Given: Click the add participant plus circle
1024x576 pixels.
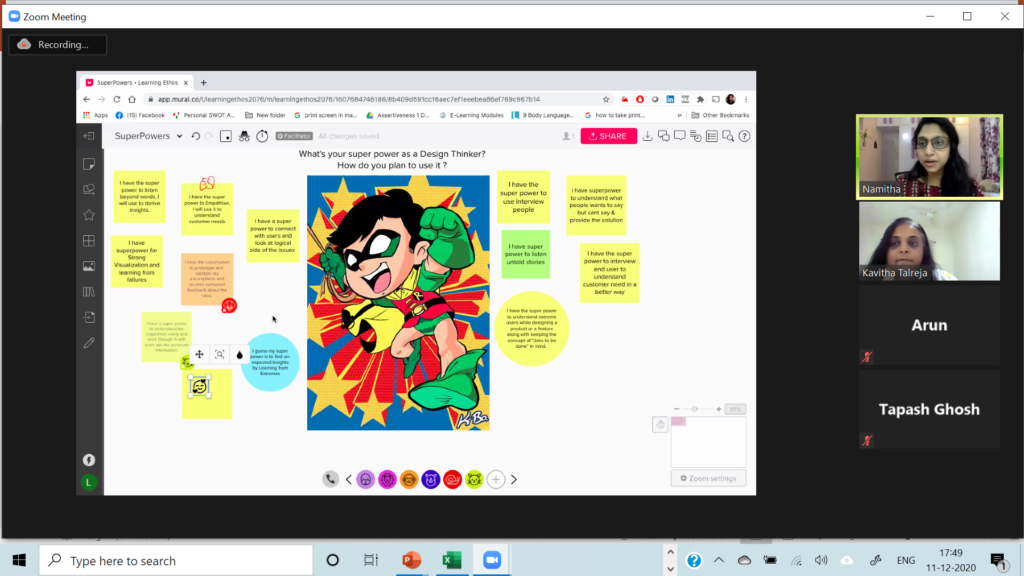Looking at the screenshot, I should point(496,479).
